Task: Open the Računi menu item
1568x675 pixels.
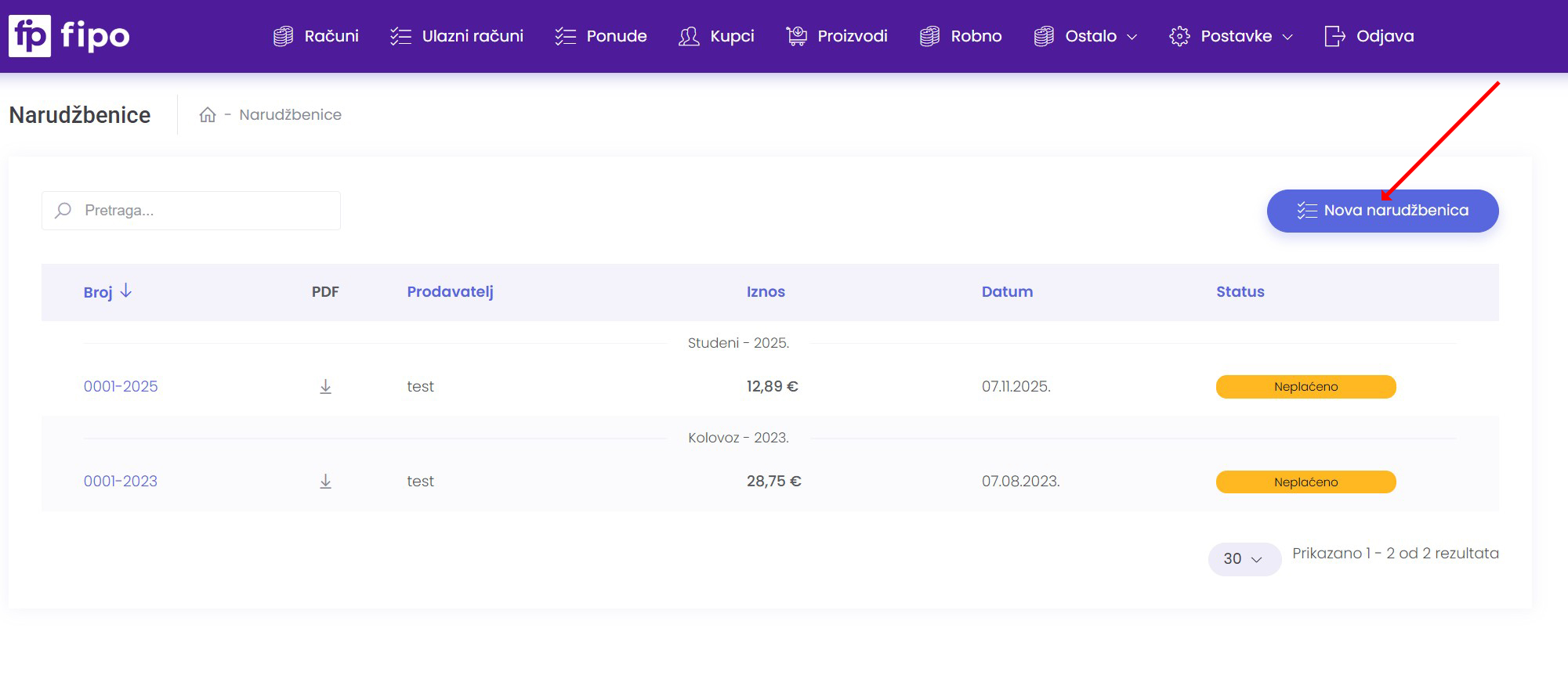Action: (x=317, y=36)
